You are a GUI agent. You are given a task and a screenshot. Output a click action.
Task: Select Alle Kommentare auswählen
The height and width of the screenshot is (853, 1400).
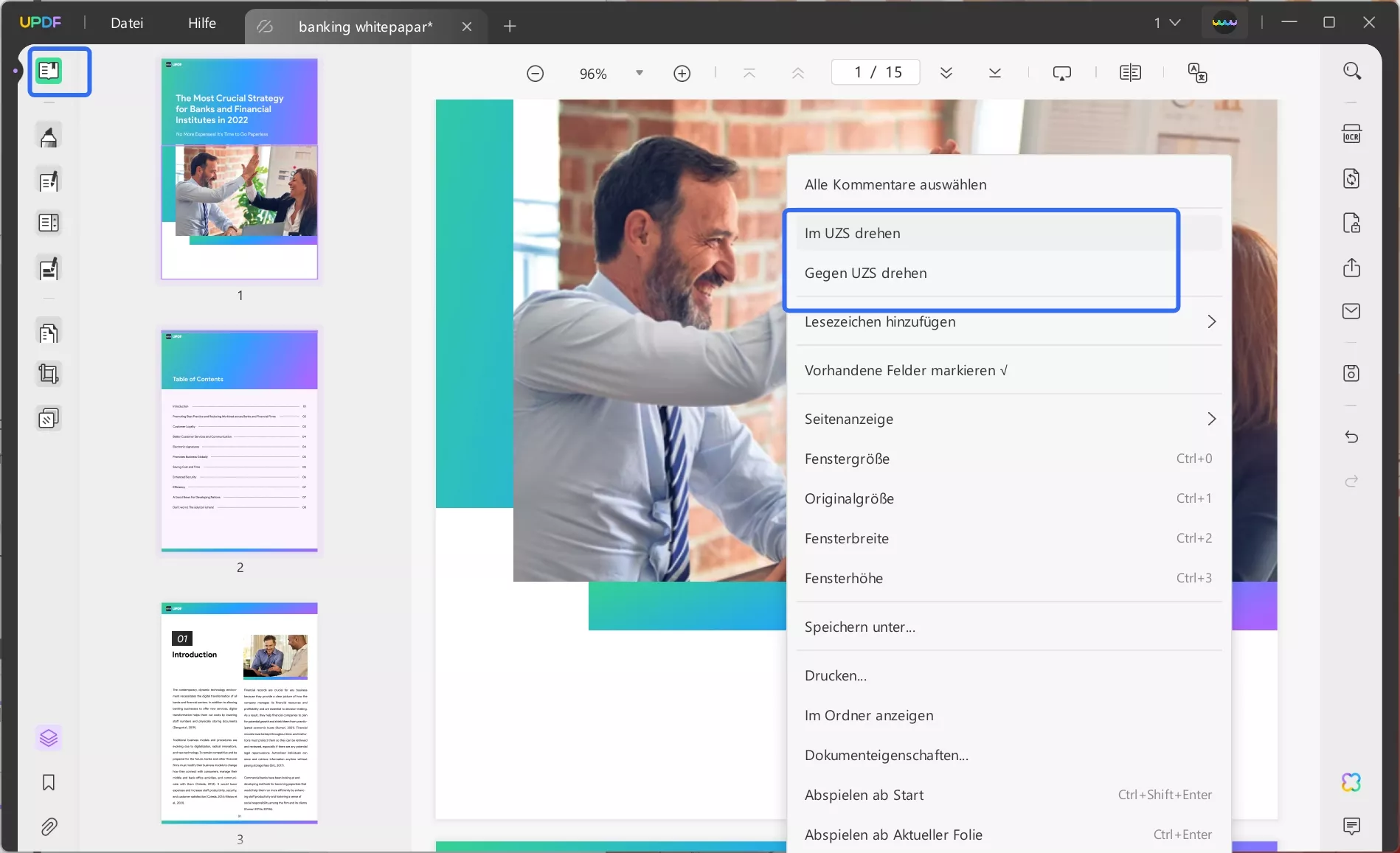pyautogui.click(x=1009, y=184)
